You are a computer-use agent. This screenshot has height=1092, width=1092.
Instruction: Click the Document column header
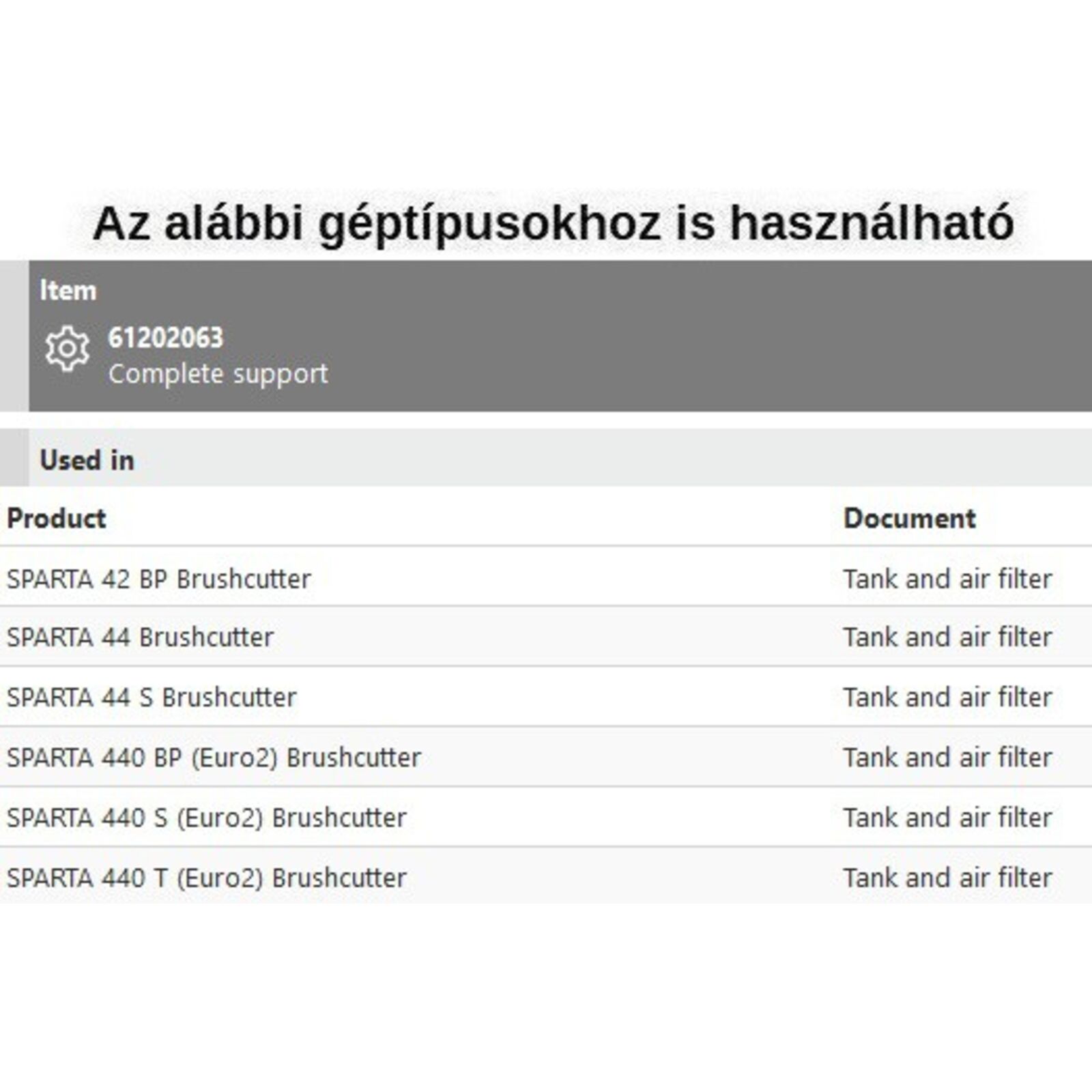tap(909, 519)
